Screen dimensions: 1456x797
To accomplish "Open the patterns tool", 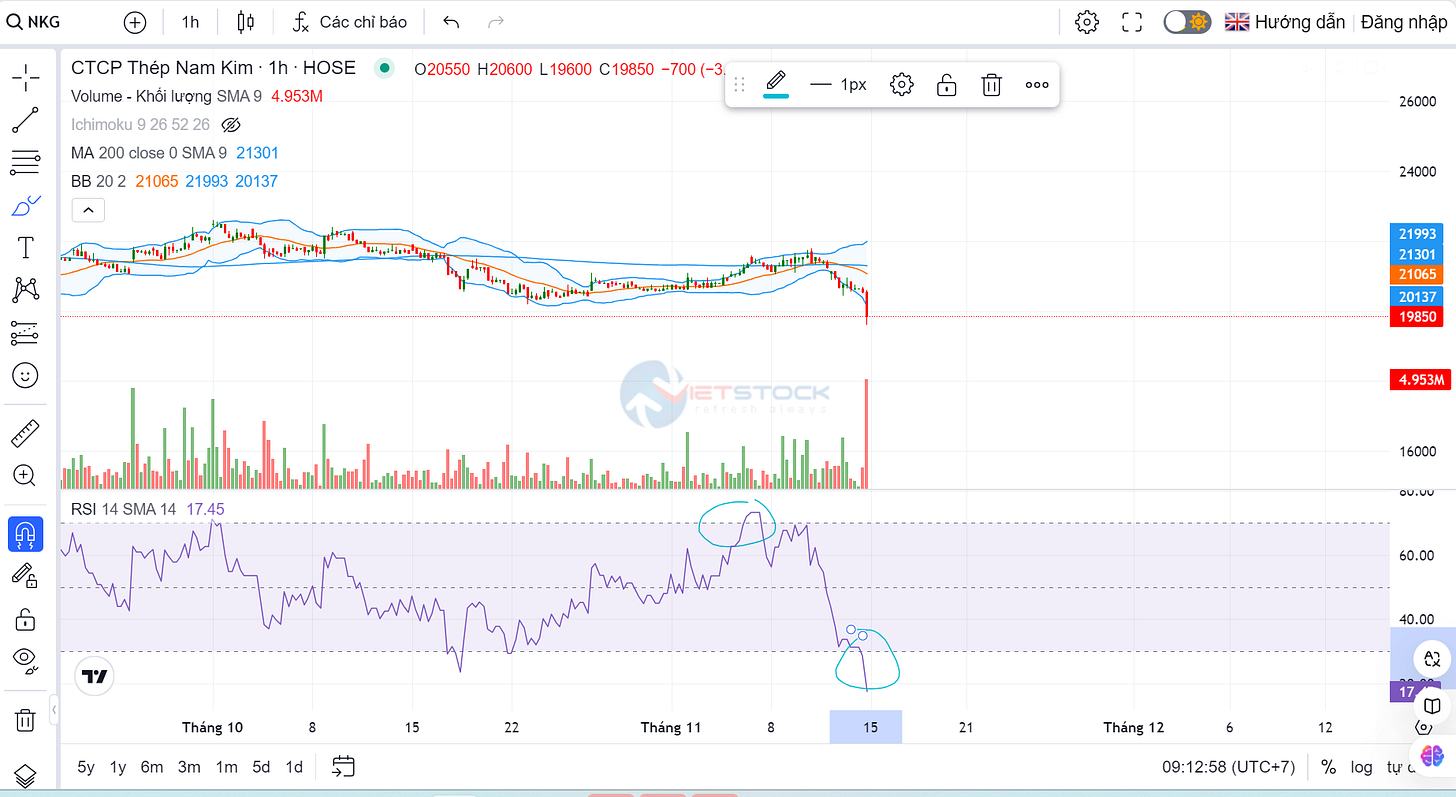I will [25, 290].
